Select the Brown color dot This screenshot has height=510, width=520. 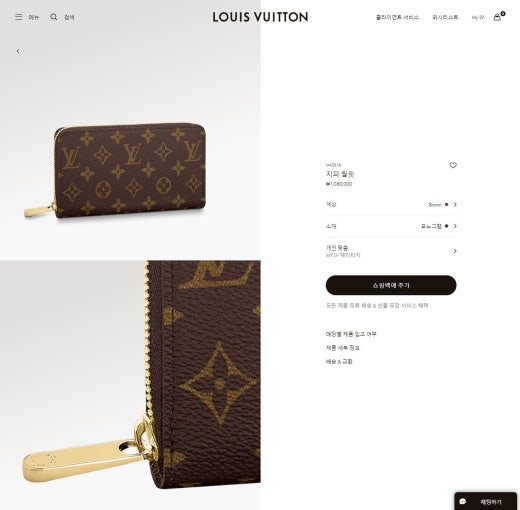[446, 204]
